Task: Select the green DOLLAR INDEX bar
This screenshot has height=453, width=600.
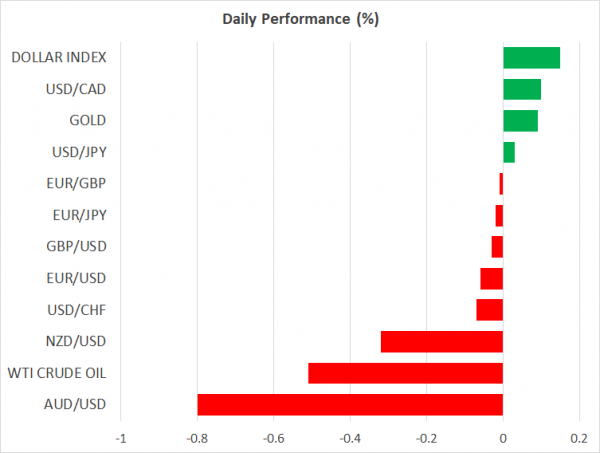Action: (x=531, y=57)
